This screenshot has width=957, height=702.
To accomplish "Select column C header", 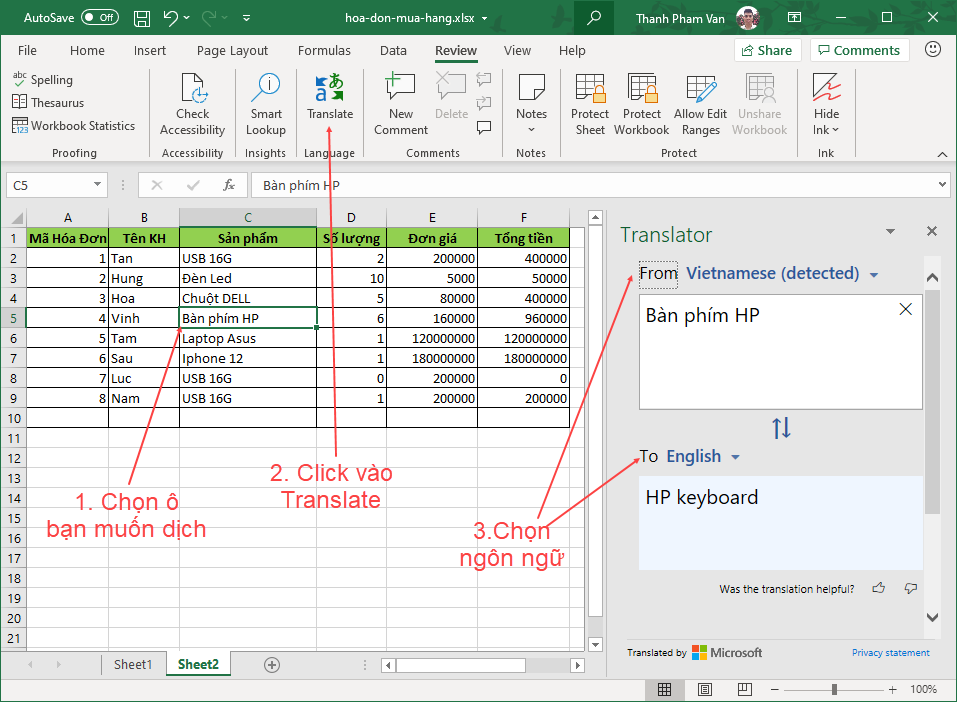I will click(248, 217).
